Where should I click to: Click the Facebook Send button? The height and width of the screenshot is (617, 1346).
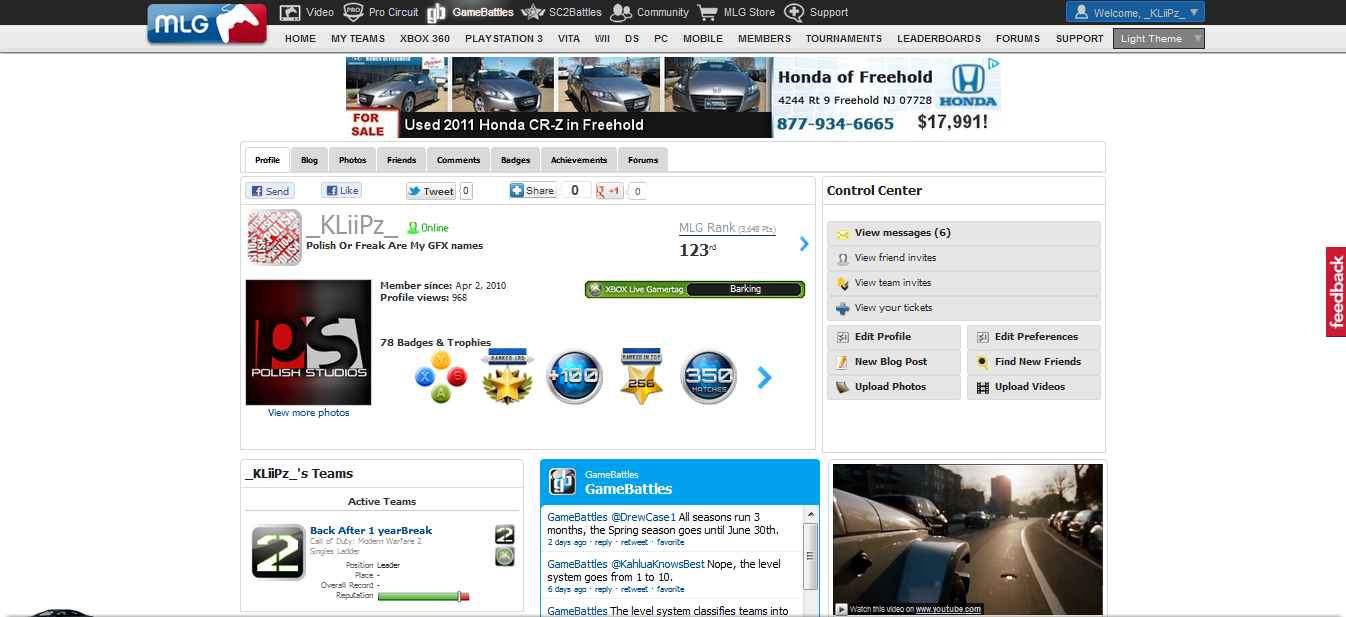click(x=270, y=191)
